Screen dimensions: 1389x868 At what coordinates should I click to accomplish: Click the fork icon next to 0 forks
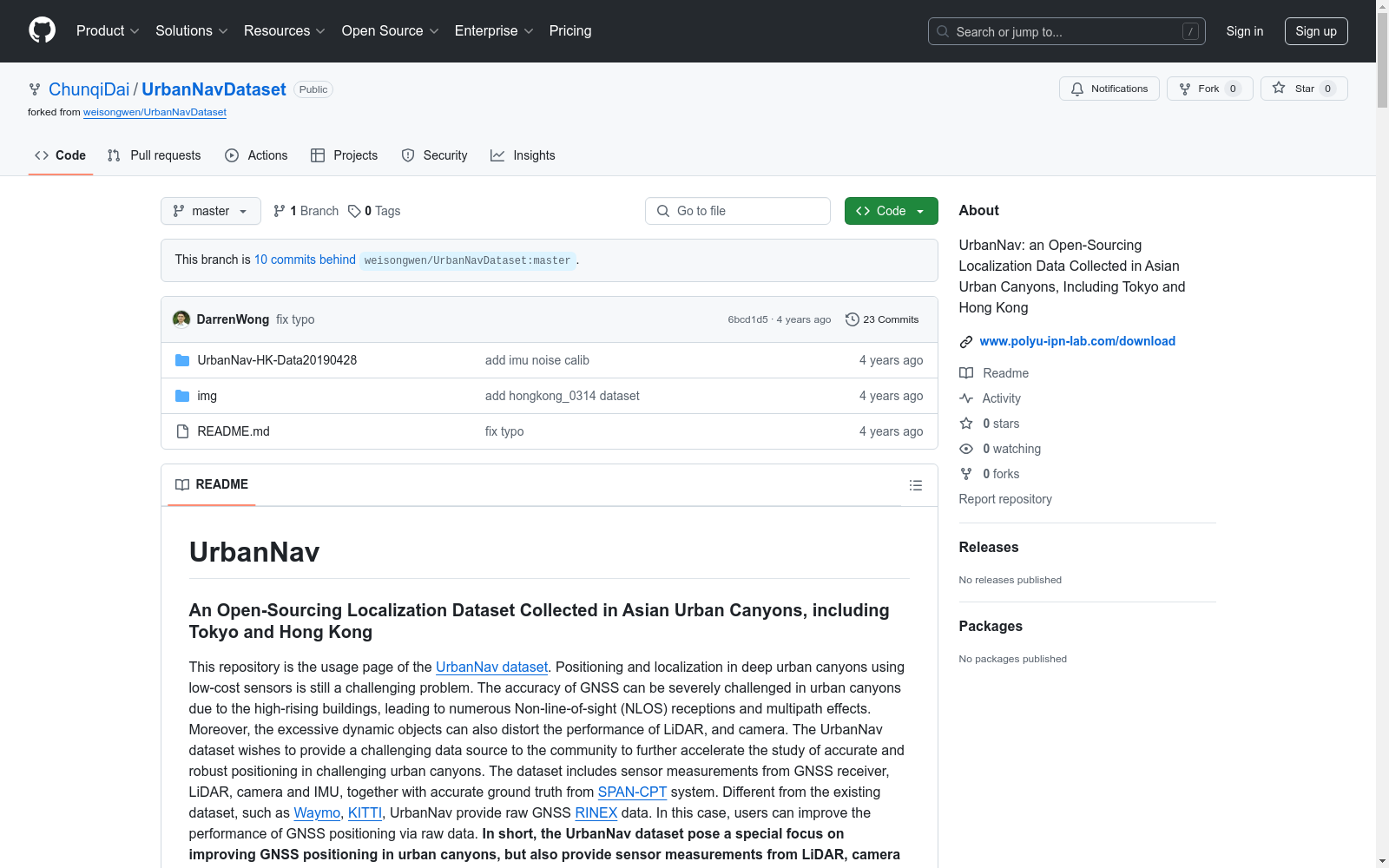(966, 474)
